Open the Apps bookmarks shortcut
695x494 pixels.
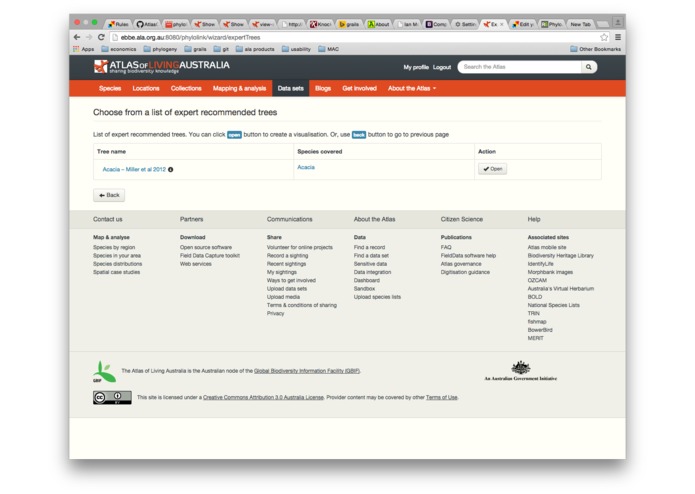[x=83, y=49]
